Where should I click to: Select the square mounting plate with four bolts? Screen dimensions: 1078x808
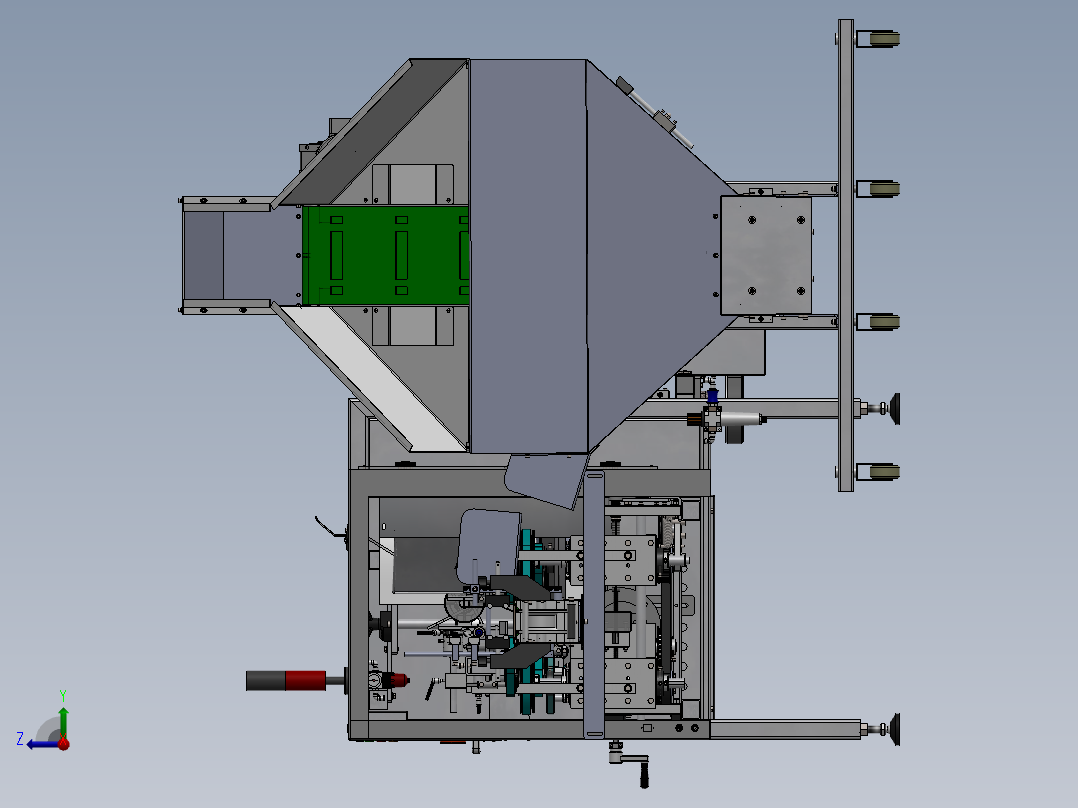pos(766,255)
